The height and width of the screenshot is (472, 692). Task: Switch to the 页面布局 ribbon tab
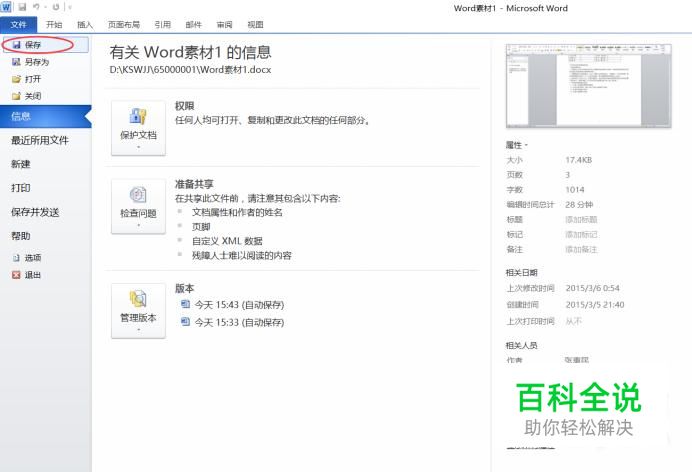(x=124, y=25)
